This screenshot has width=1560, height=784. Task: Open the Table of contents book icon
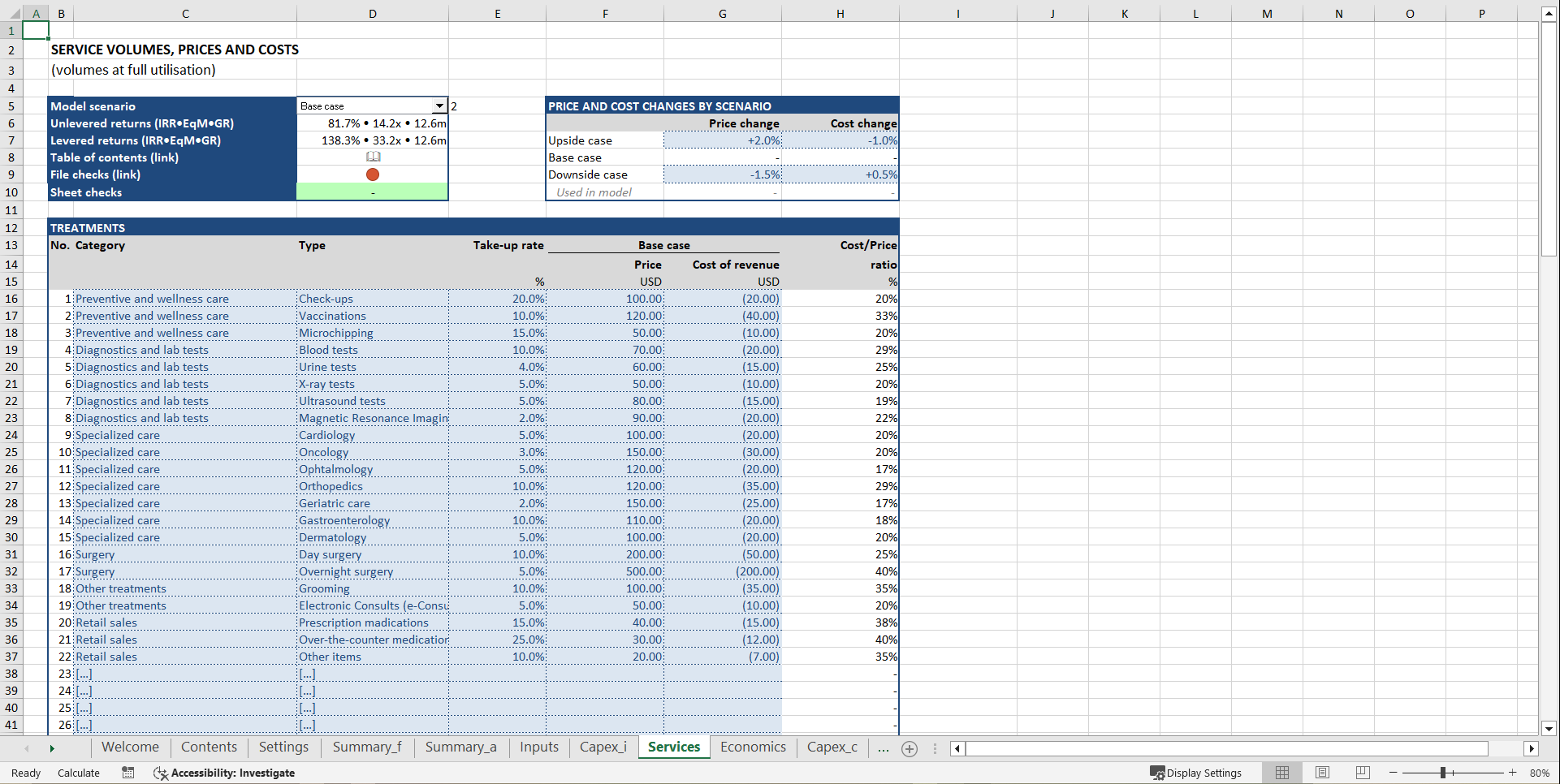(372, 157)
